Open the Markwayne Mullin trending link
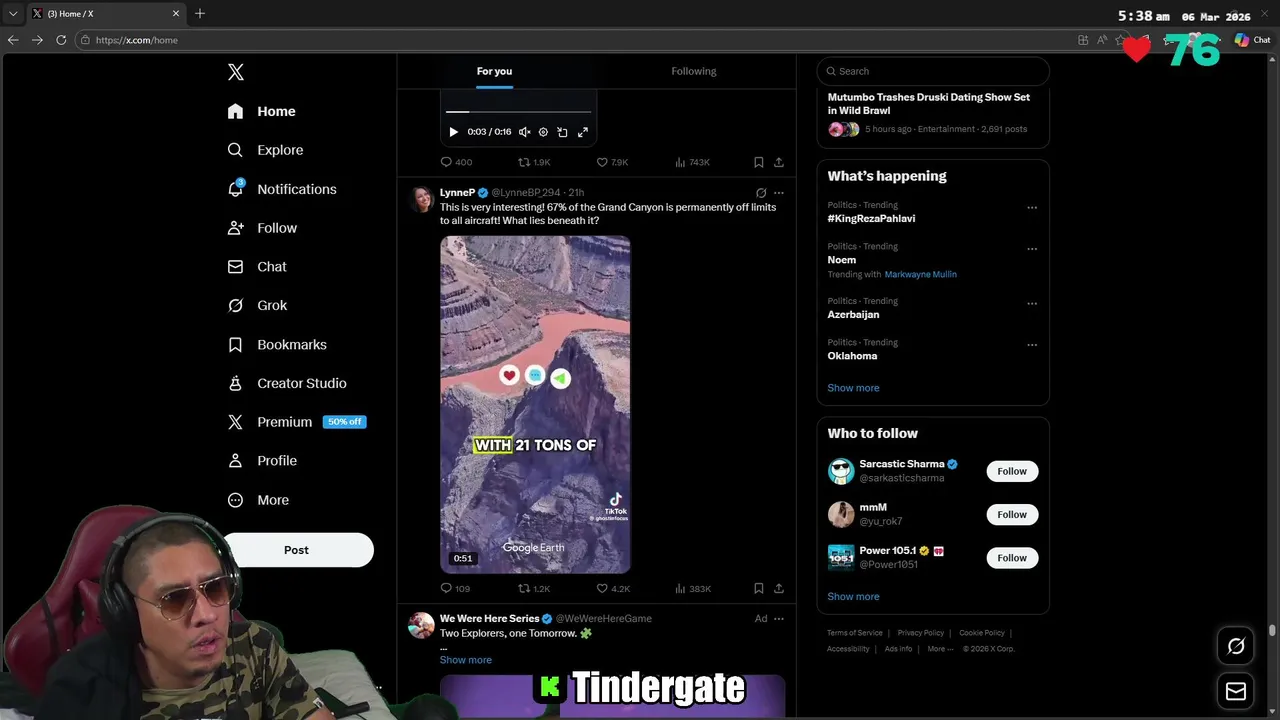 click(x=920, y=274)
